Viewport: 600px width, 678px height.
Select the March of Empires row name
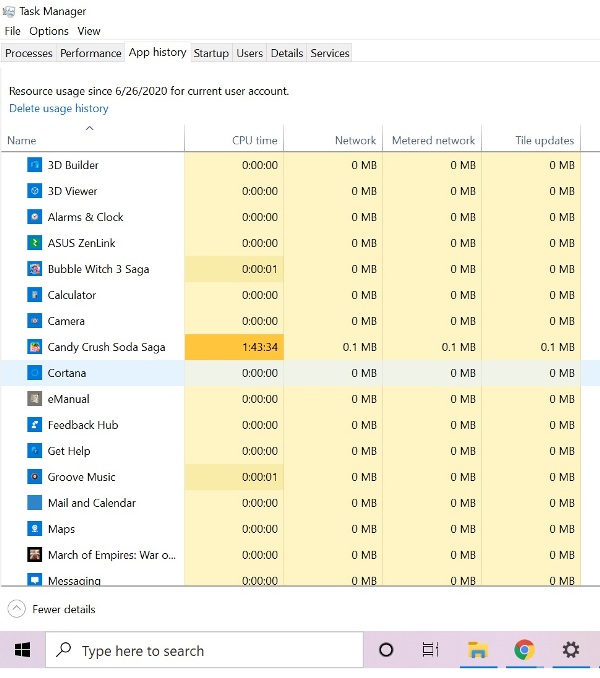tap(112, 555)
